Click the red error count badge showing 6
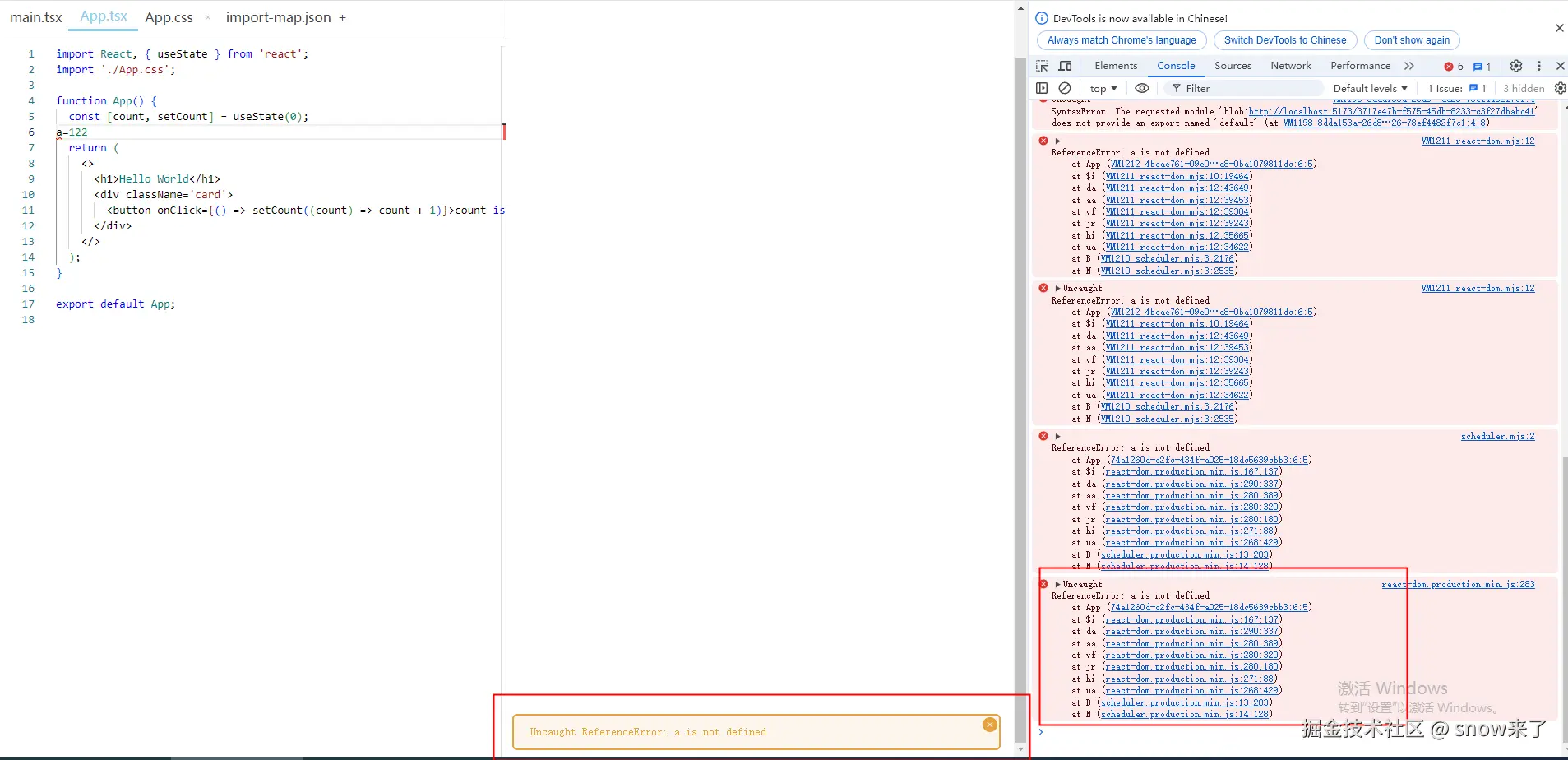1568x760 pixels. tap(1454, 67)
